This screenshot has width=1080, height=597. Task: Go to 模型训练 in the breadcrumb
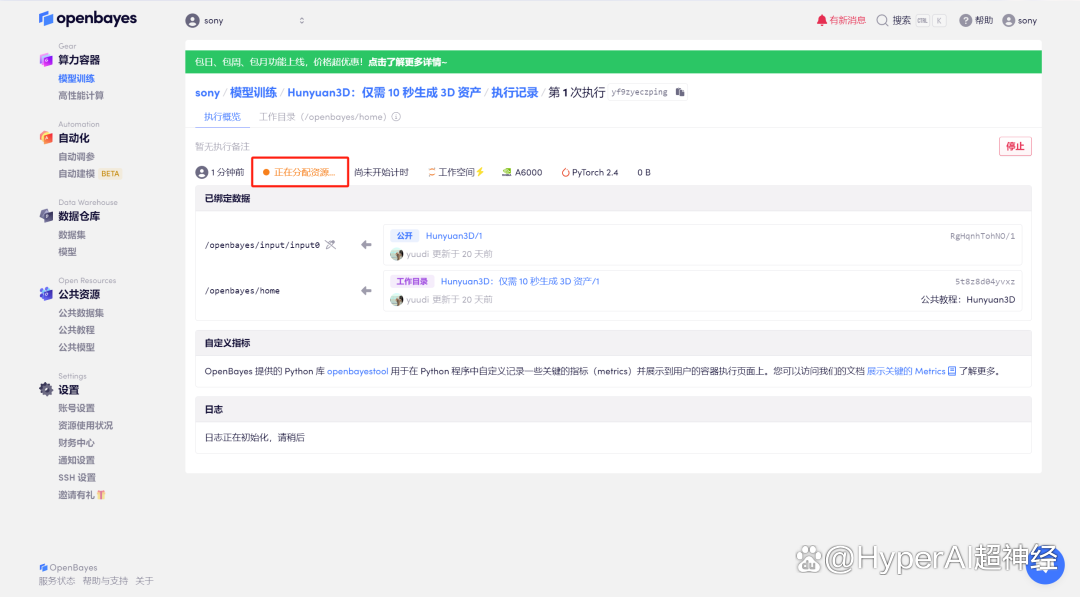coord(253,92)
